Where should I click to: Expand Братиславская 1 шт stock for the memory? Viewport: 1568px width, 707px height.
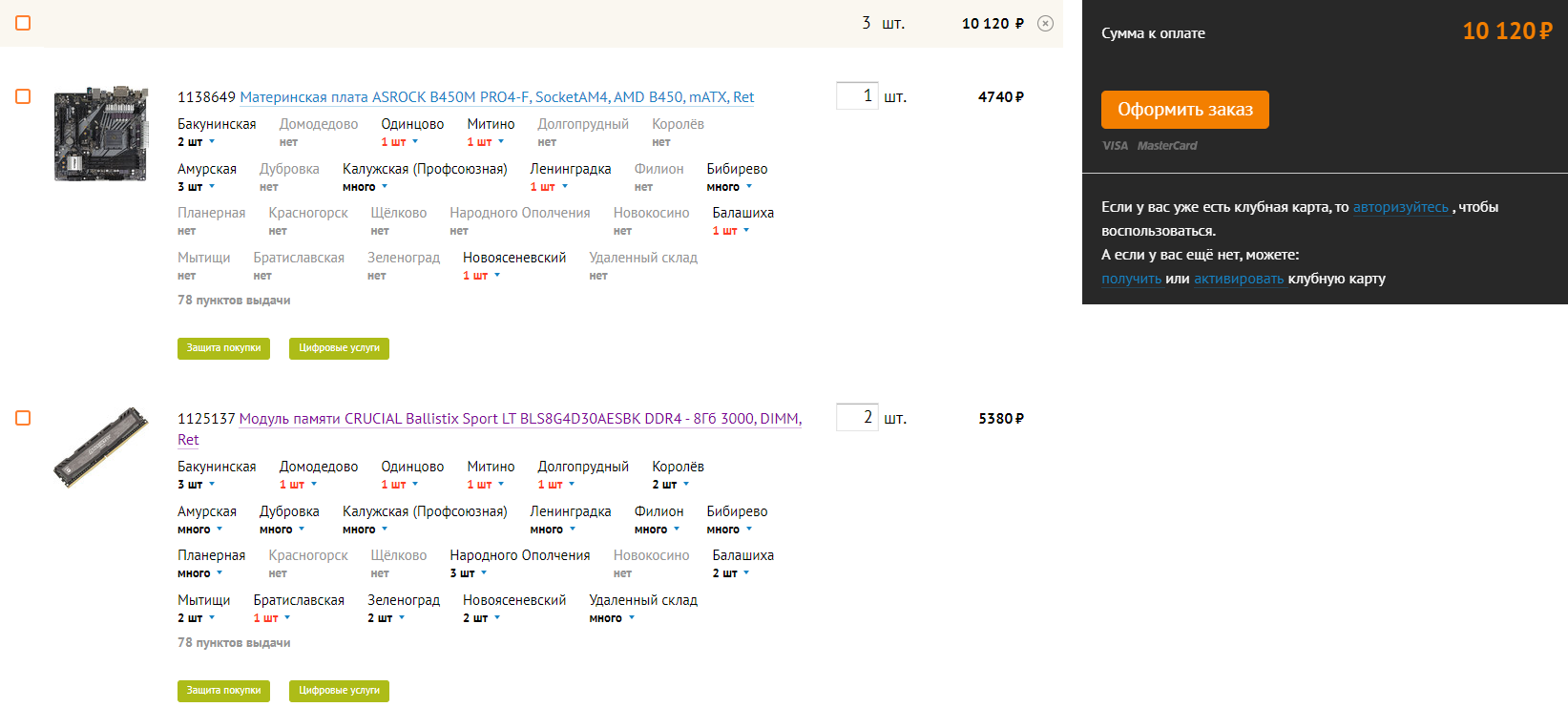tap(272, 618)
